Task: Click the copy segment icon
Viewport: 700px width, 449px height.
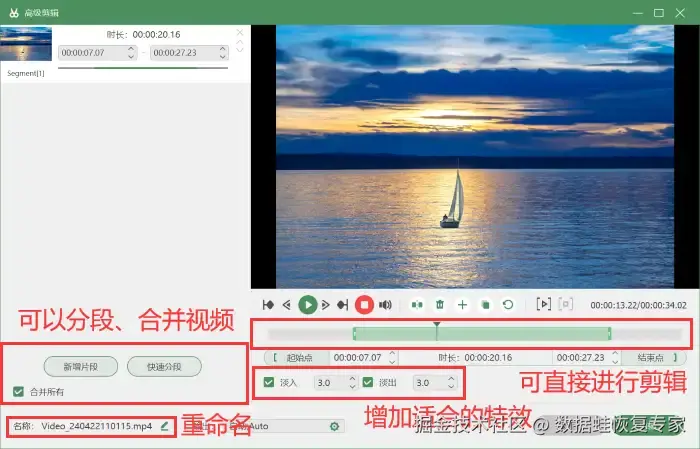Action: point(485,305)
